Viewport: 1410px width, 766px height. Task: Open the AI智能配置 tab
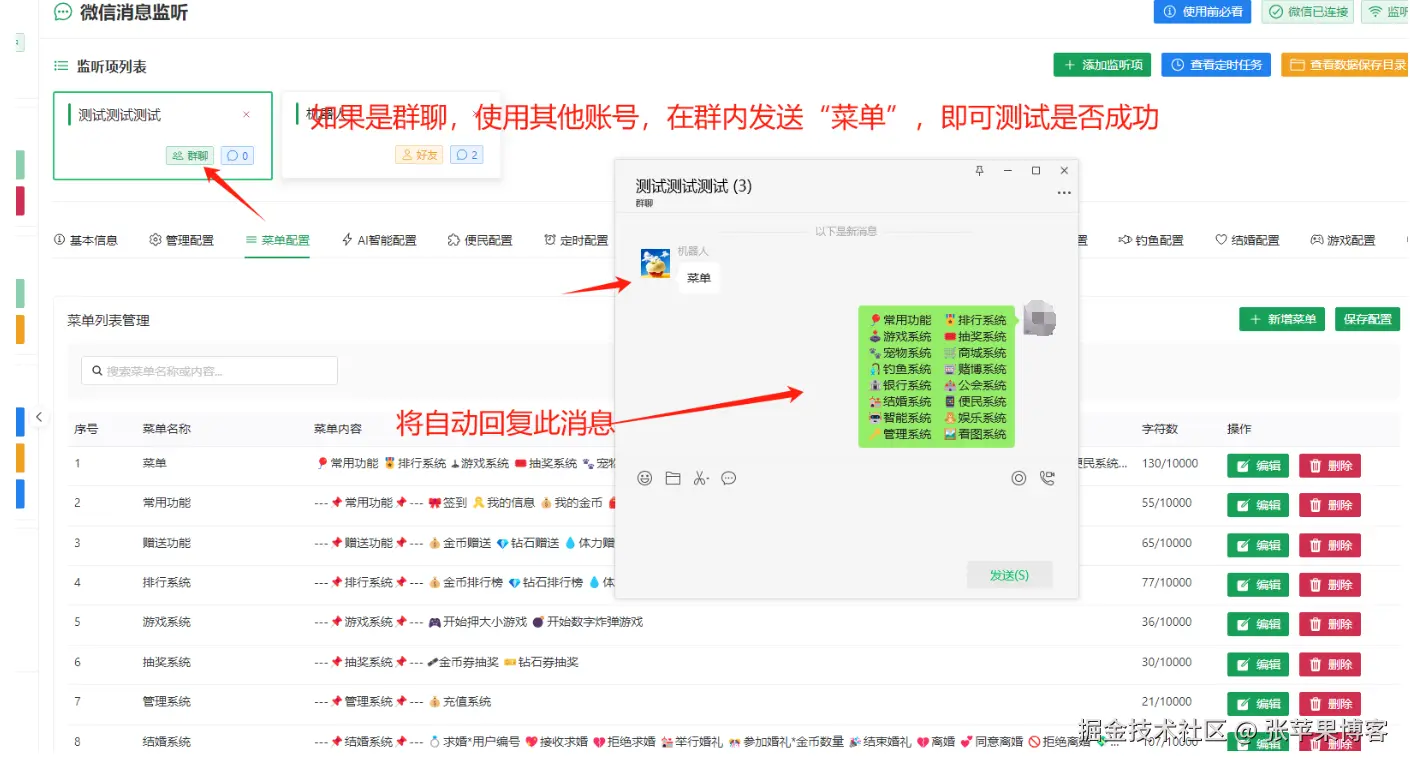(379, 240)
